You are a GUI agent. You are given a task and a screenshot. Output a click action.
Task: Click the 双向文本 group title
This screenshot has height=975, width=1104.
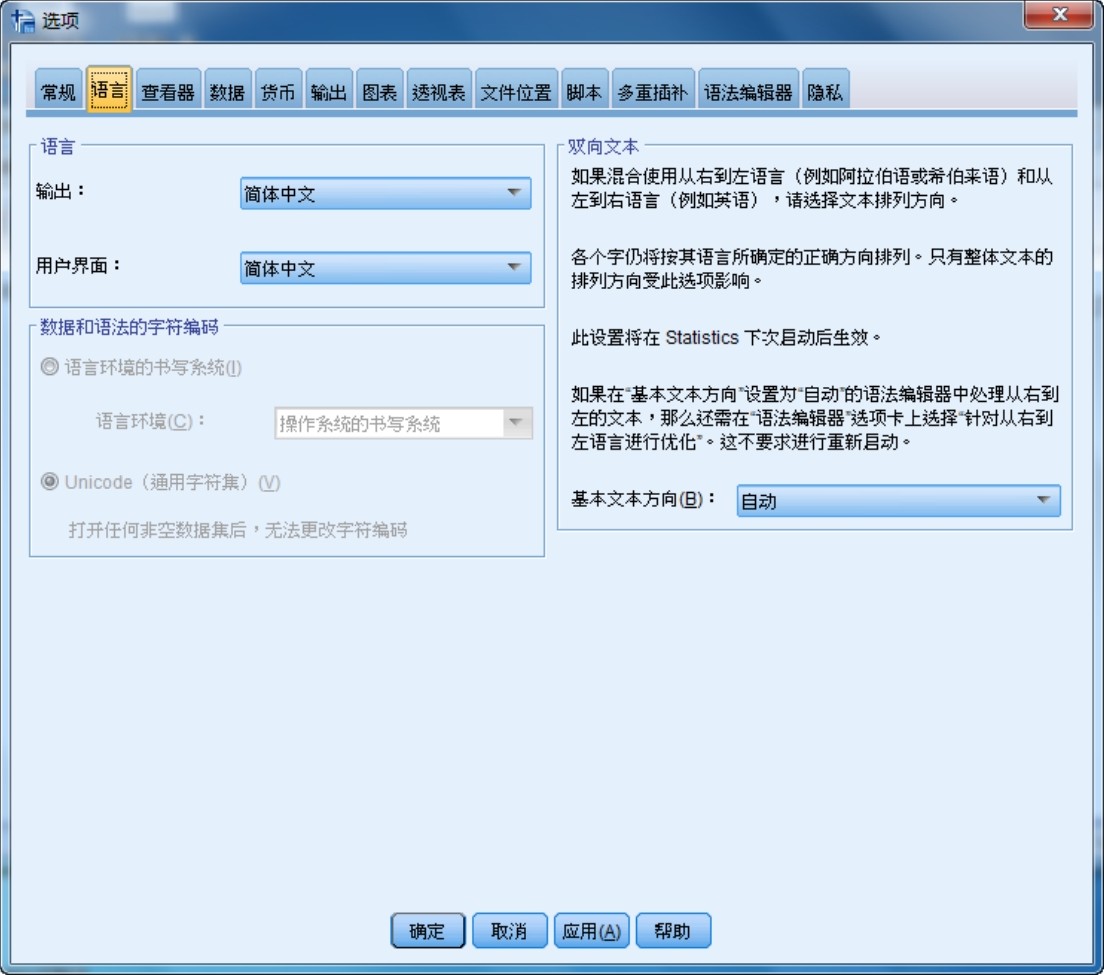(603, 146)
